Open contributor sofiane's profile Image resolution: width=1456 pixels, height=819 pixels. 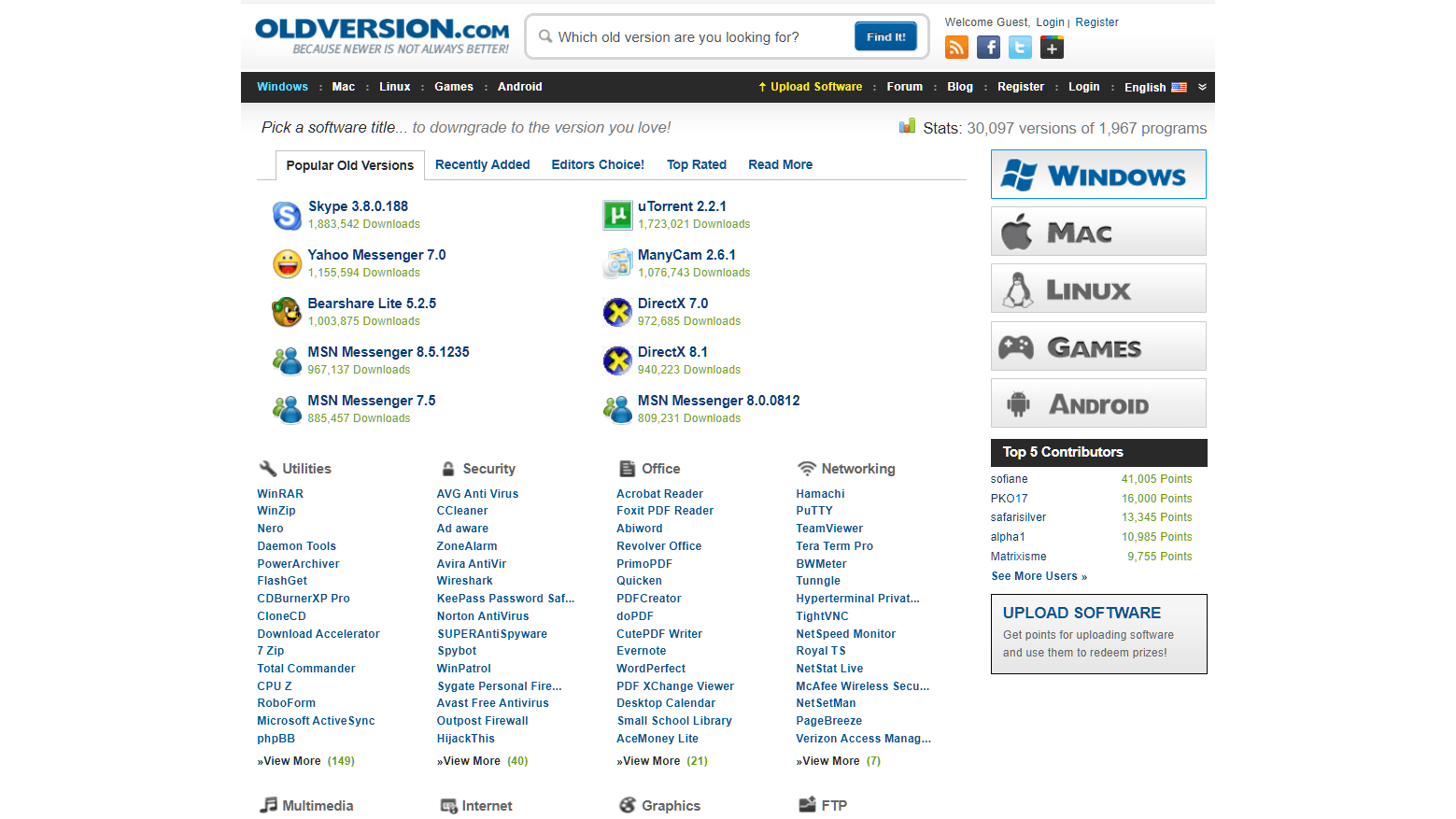pyautogui.click(x=1010, y=479)
